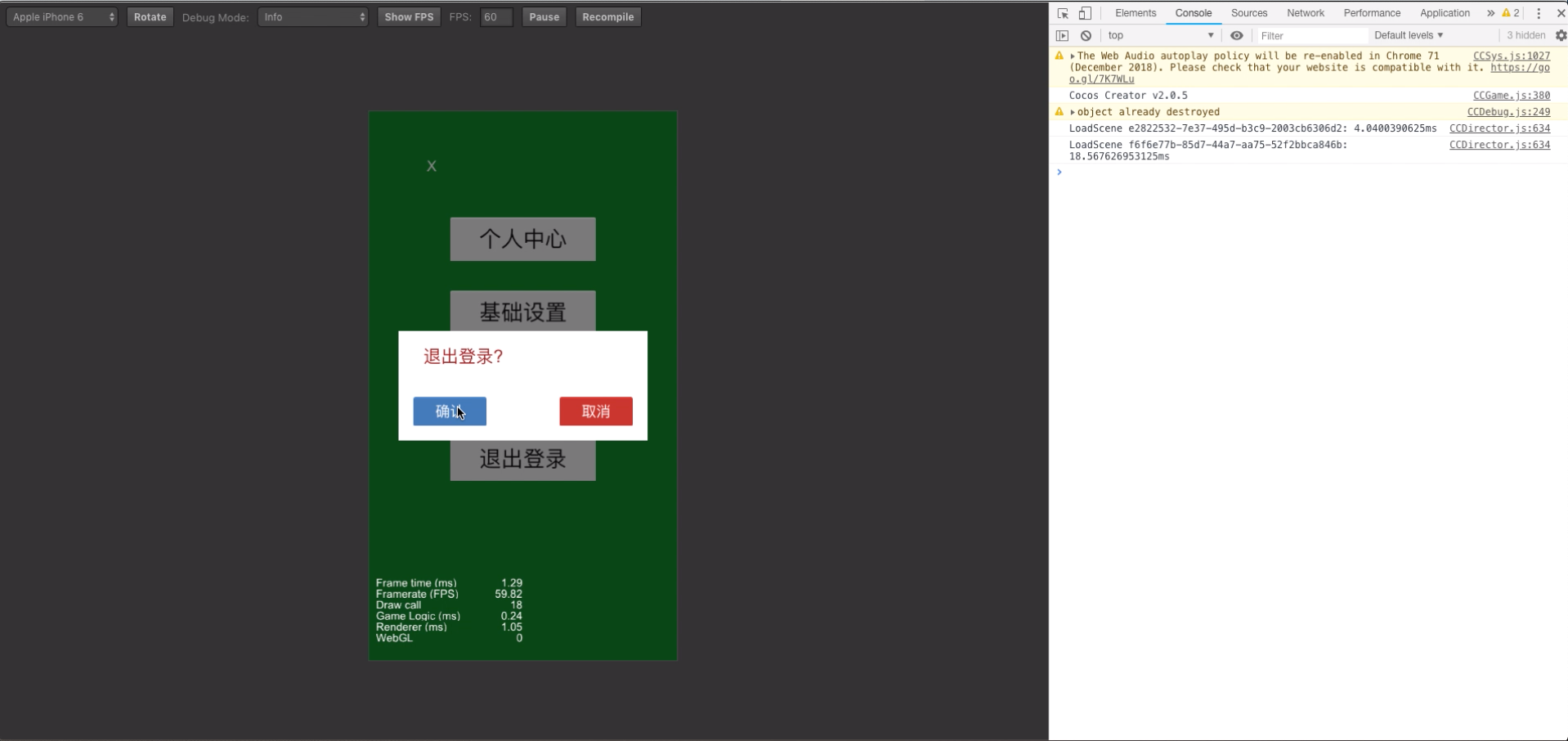
Task: Click the Show FPS button
Action: pyautogui.click(x=409, y=16)
